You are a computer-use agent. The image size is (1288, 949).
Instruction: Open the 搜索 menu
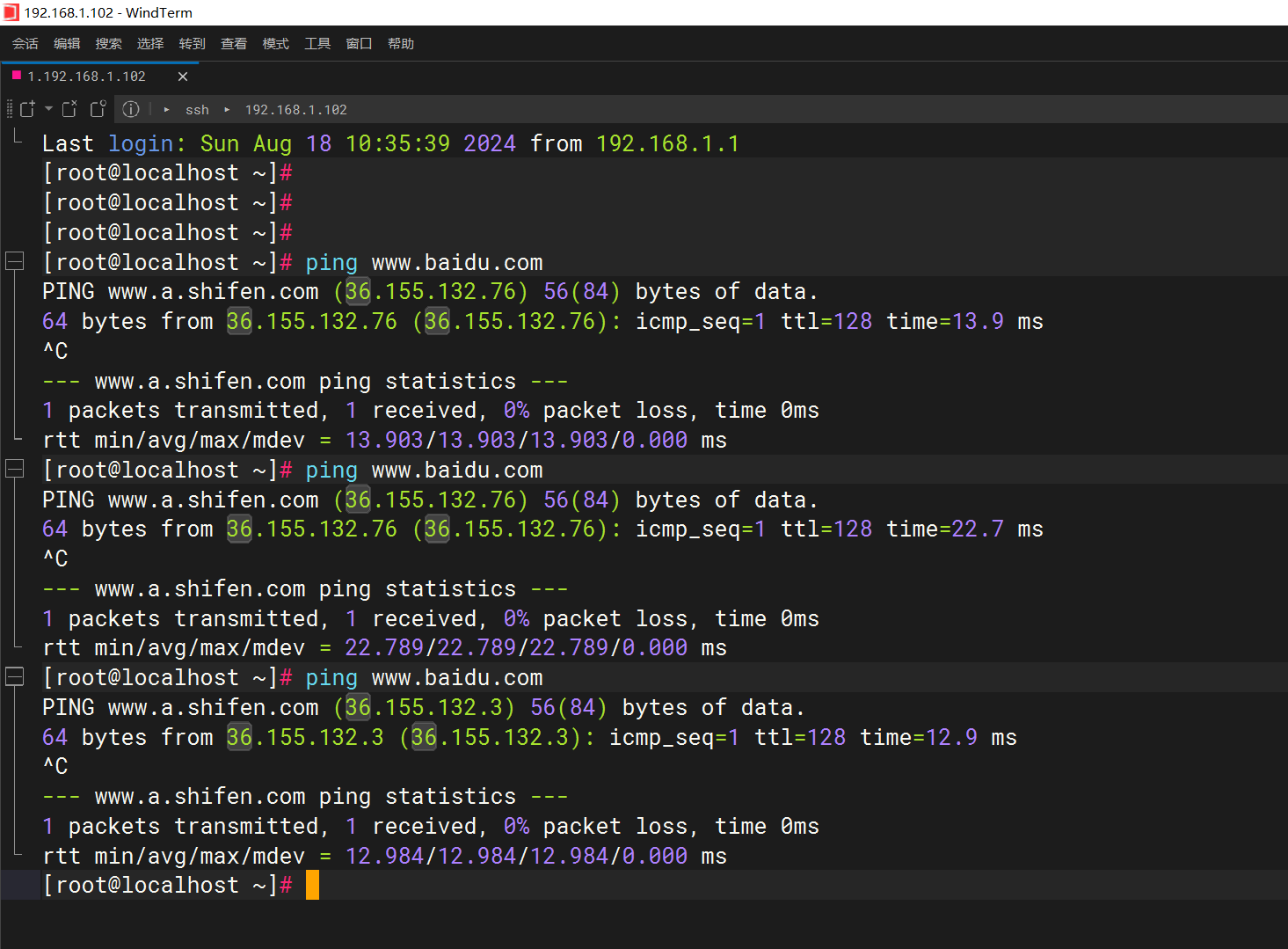point(109,43)
